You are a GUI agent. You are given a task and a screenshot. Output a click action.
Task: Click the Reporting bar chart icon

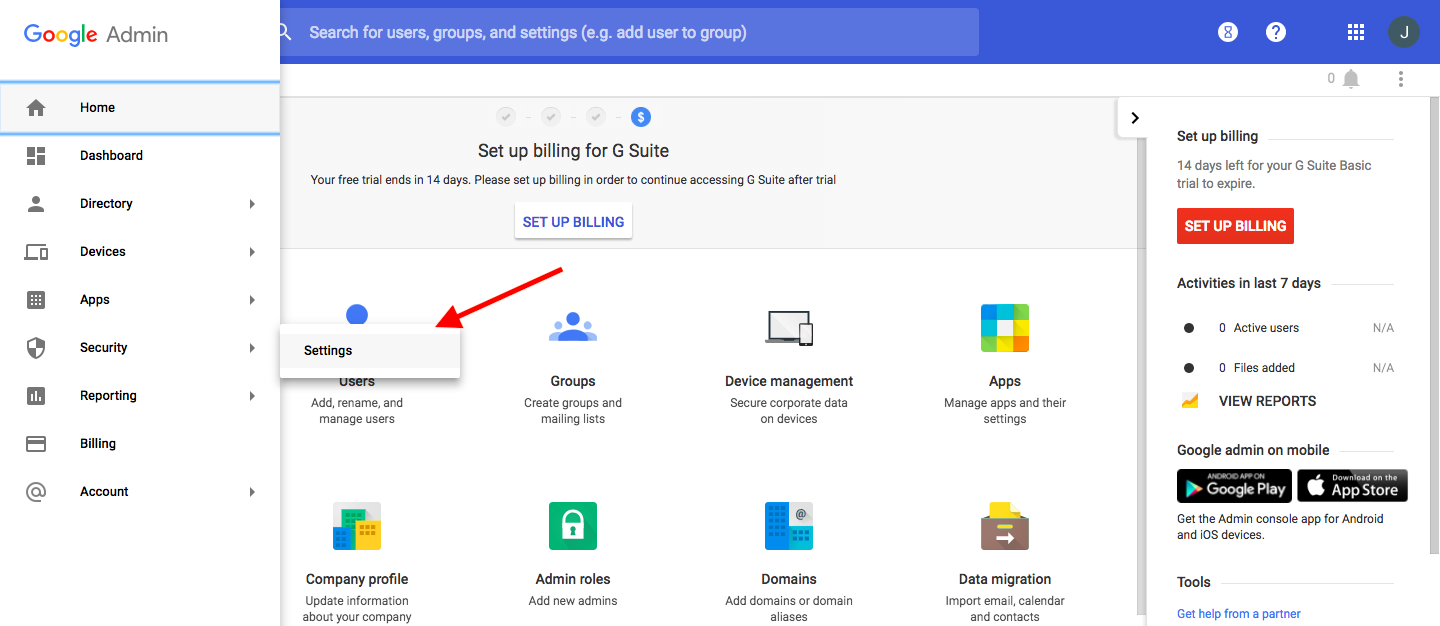(x=36, y=395)
